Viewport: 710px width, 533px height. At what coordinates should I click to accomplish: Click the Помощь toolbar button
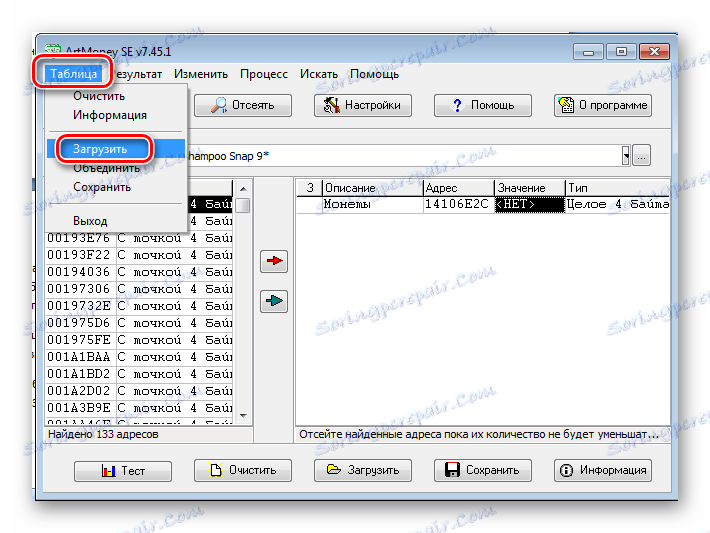point(483,105)
